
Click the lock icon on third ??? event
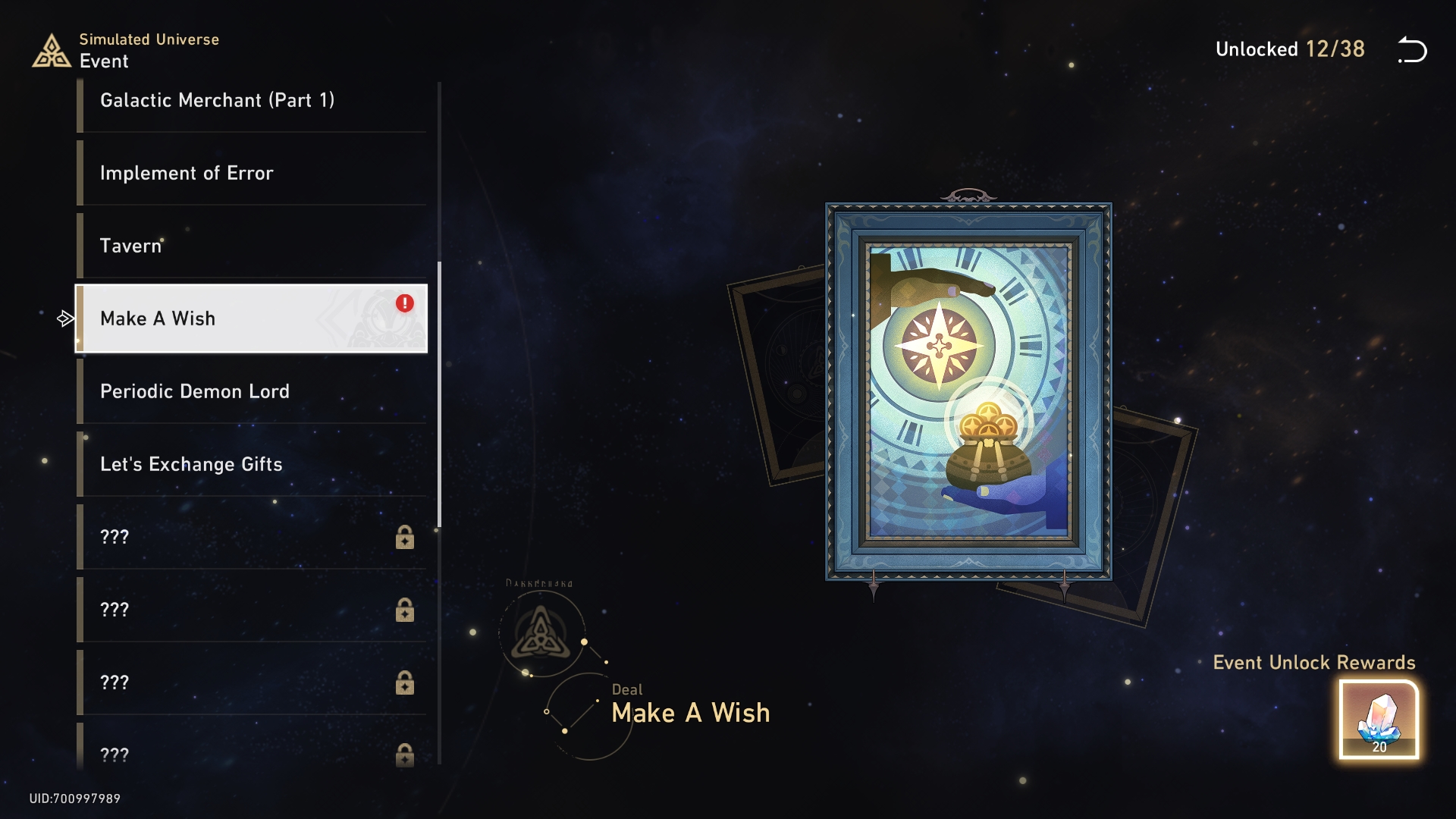(405, 683)
